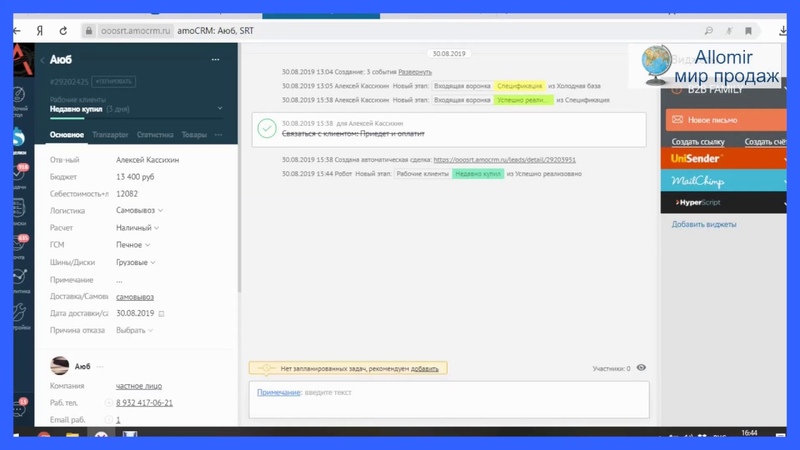Mark the completed task check circle
This screenshot has width=800, height=450.
(x=267, y=128)
